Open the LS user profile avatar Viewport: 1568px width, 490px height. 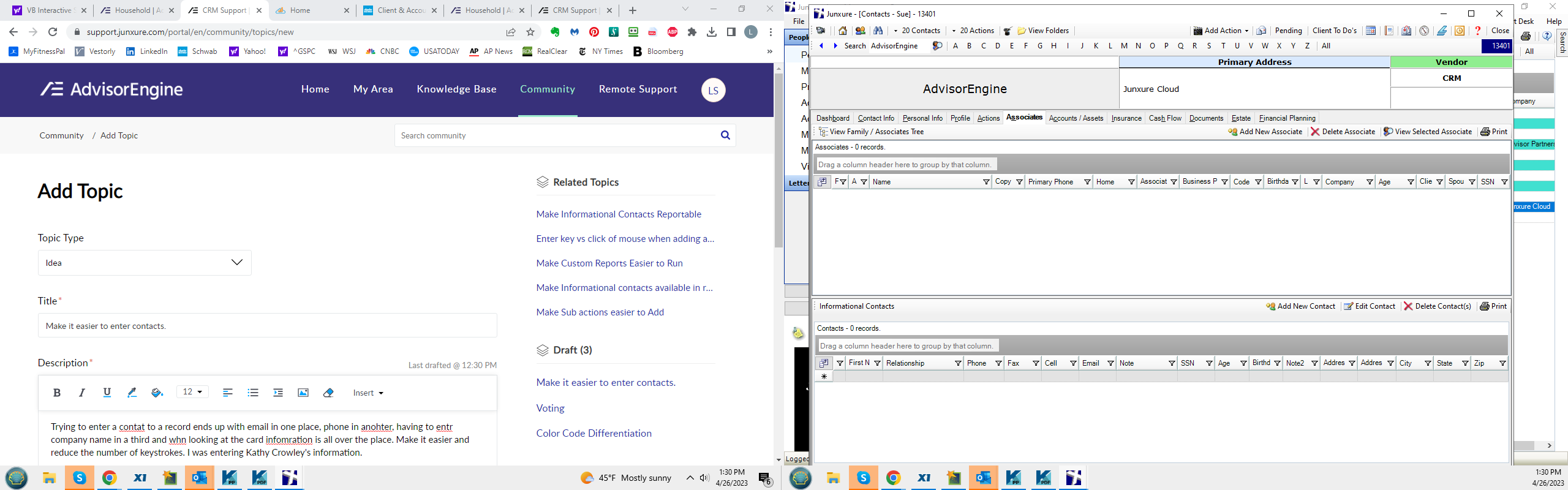click(713, 90)
